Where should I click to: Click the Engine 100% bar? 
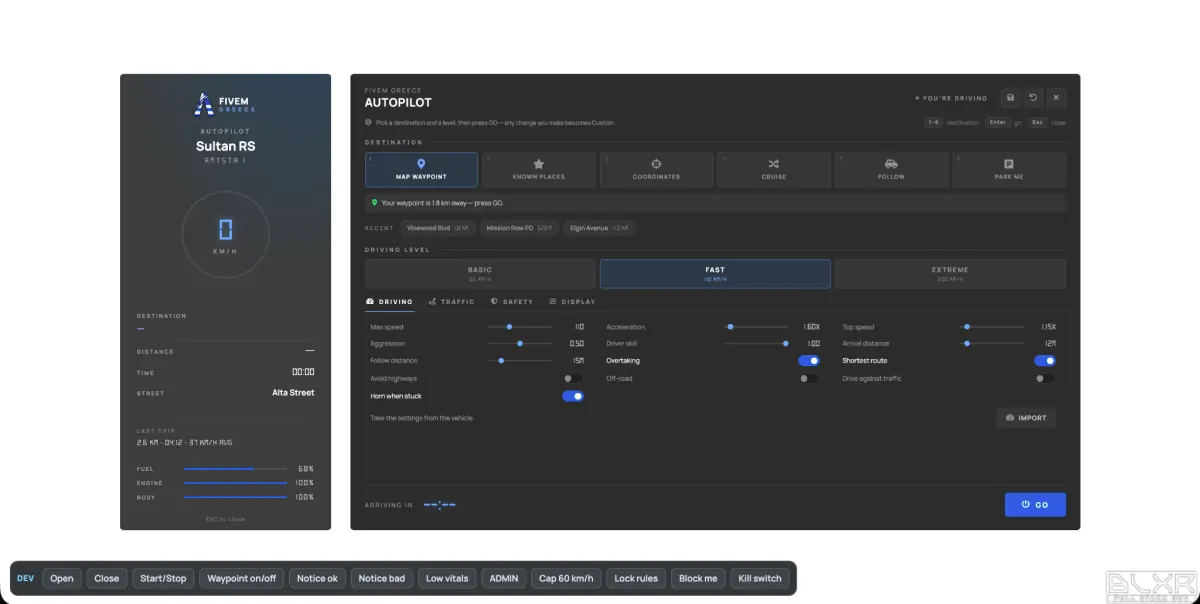click(x=235, y=483)
